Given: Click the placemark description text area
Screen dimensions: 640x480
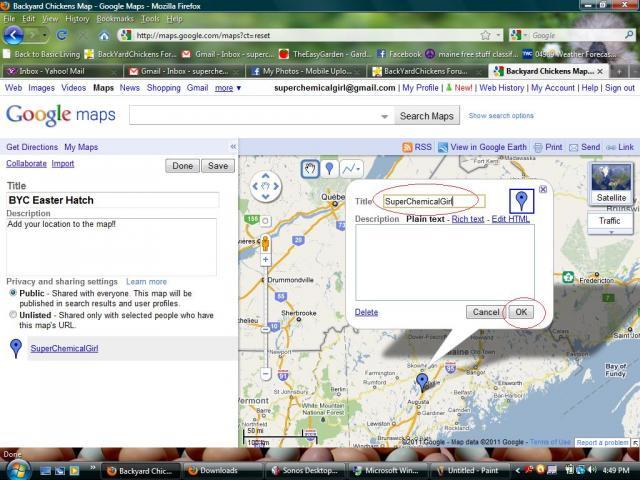Looking at the screenshot, I should (444, 263).
